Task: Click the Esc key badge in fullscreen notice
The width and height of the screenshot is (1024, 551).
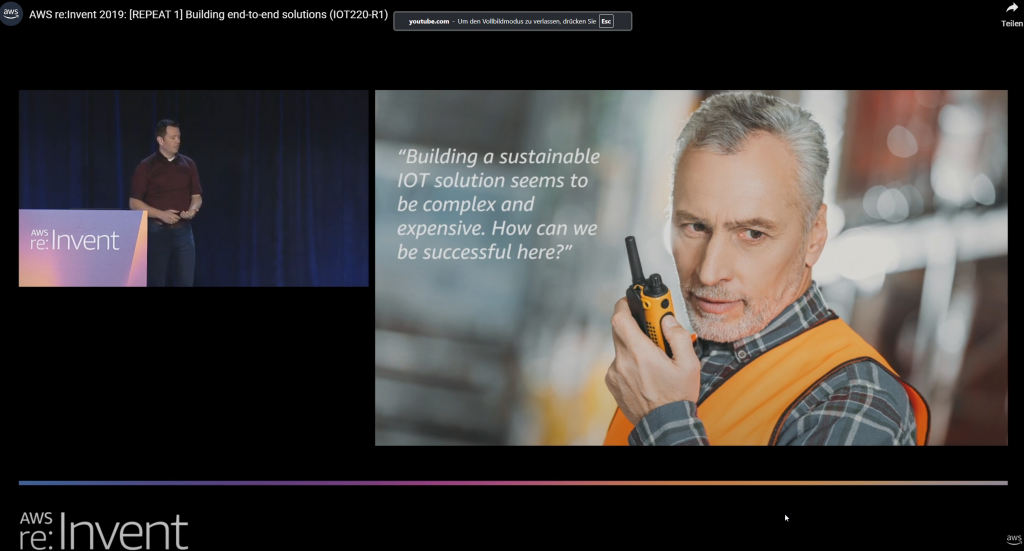Action: [606, 21]
